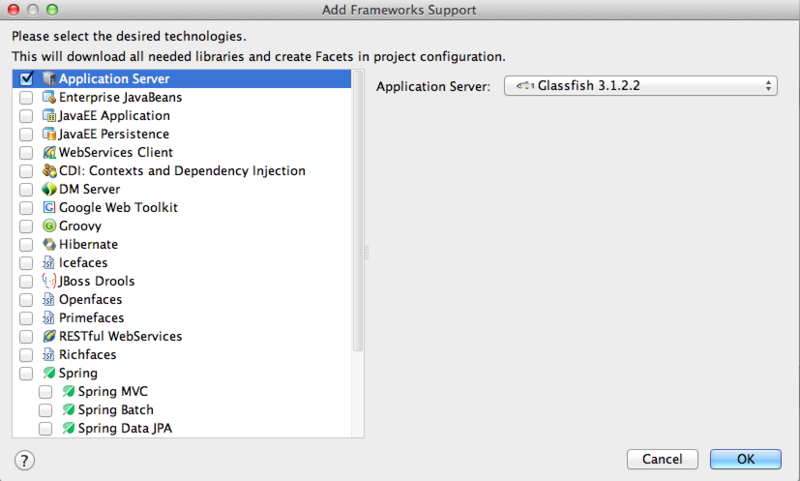
Task: Enable the Enterprise JavaBeans checkbox
Action: click(26, 97)
